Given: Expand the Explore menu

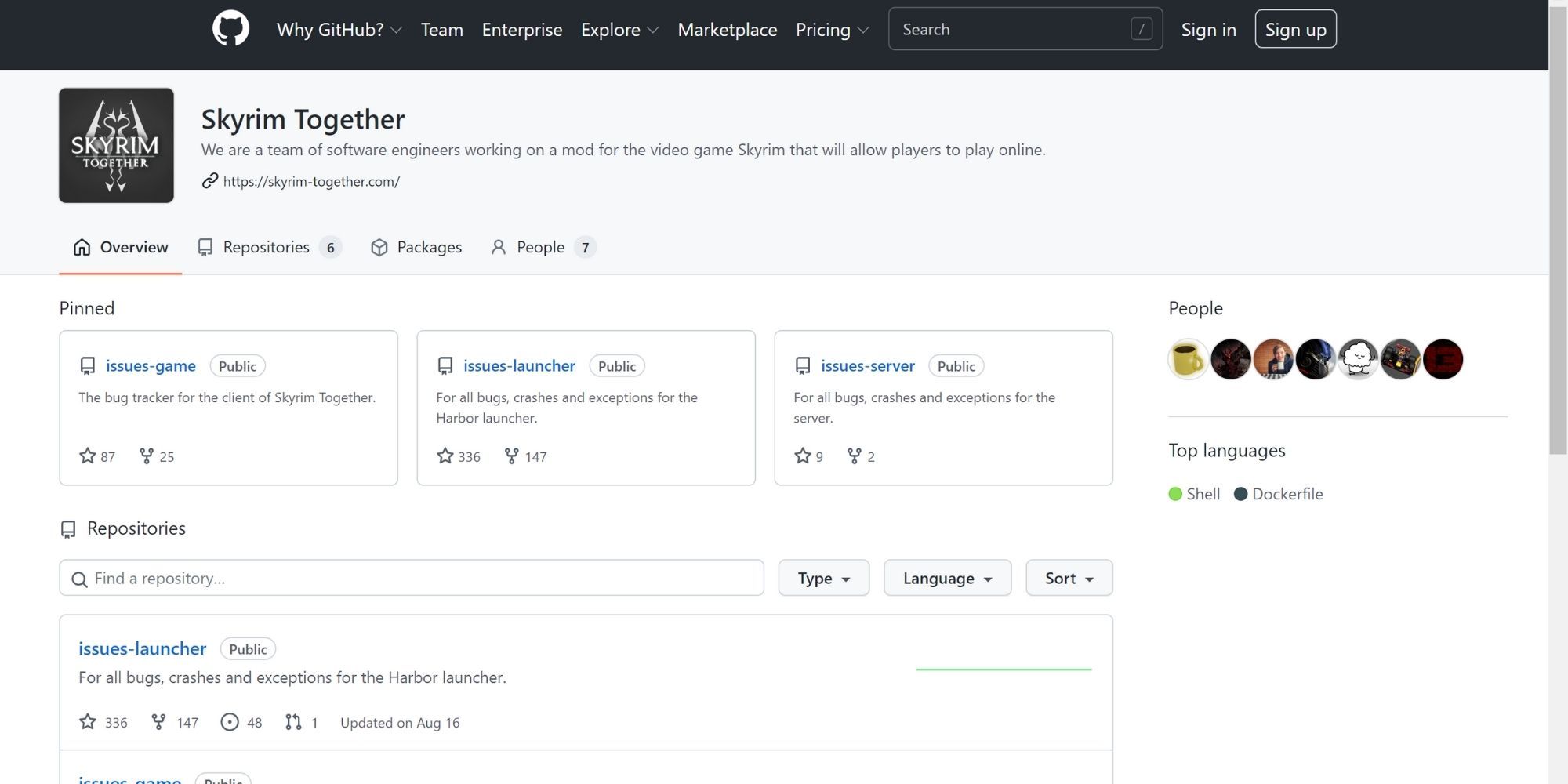Looking at the screenshot, I should click(619, 30).
